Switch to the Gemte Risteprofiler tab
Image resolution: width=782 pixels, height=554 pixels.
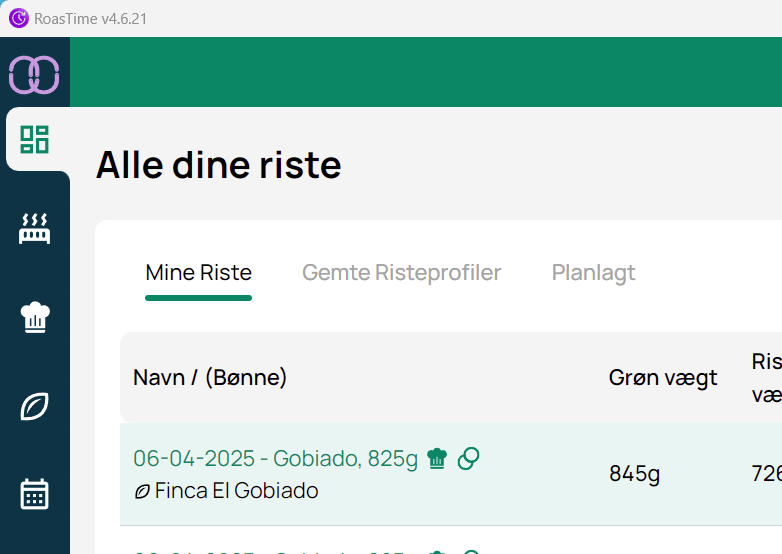401,273
